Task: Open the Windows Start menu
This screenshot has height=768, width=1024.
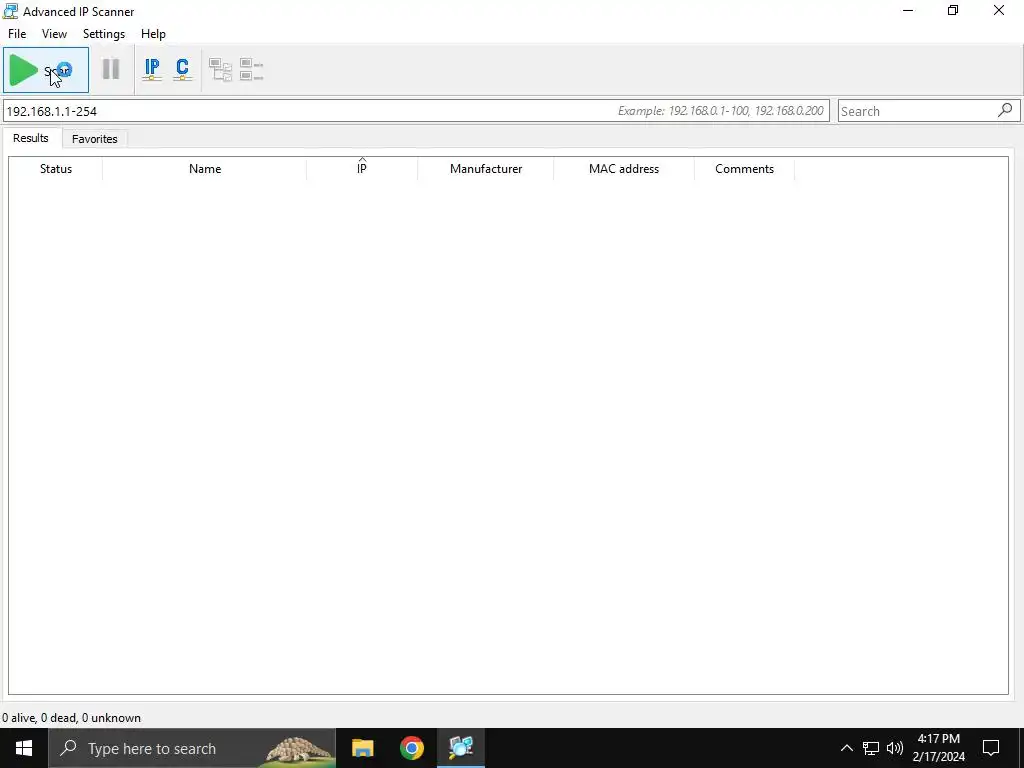Action: click(x=24, y=748)
